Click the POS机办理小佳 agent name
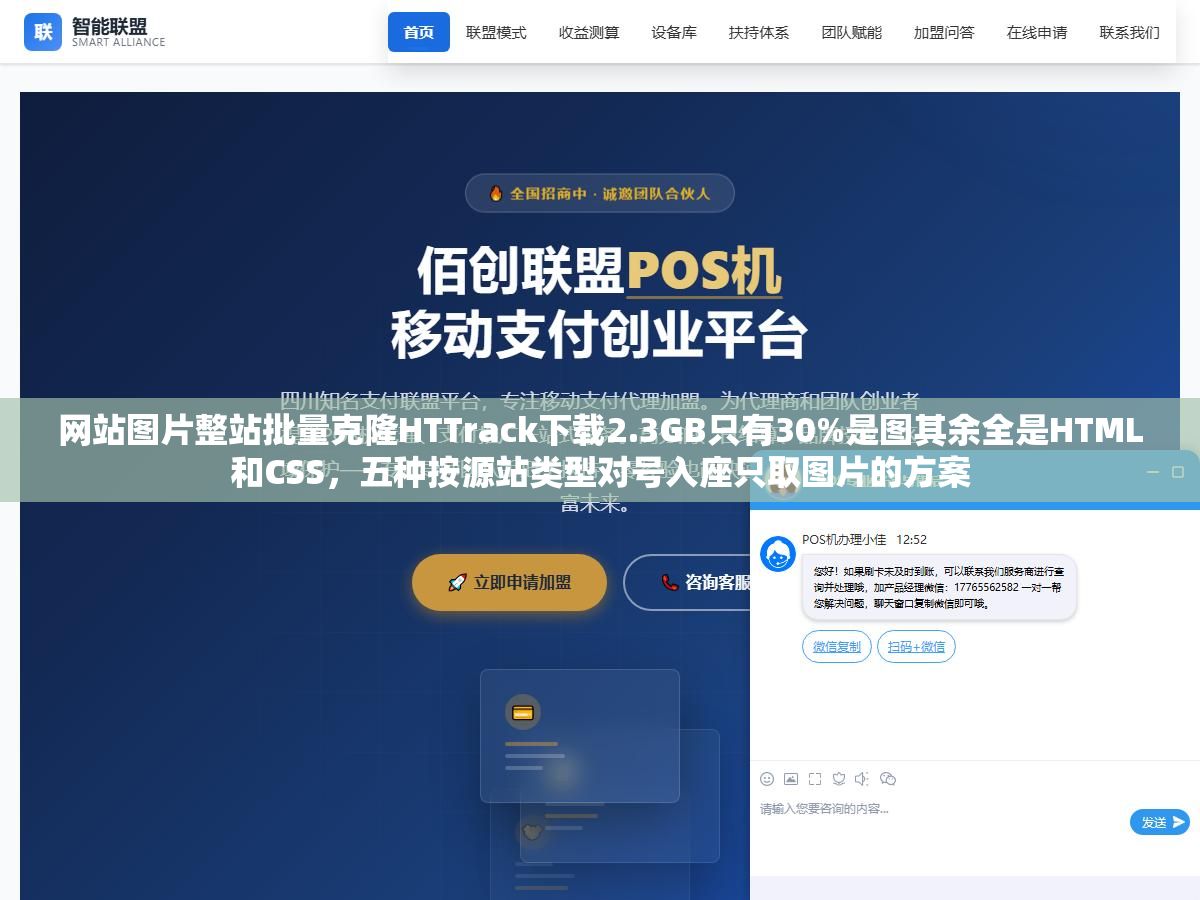Screen dimensions: 1200x900 (844, 539)
